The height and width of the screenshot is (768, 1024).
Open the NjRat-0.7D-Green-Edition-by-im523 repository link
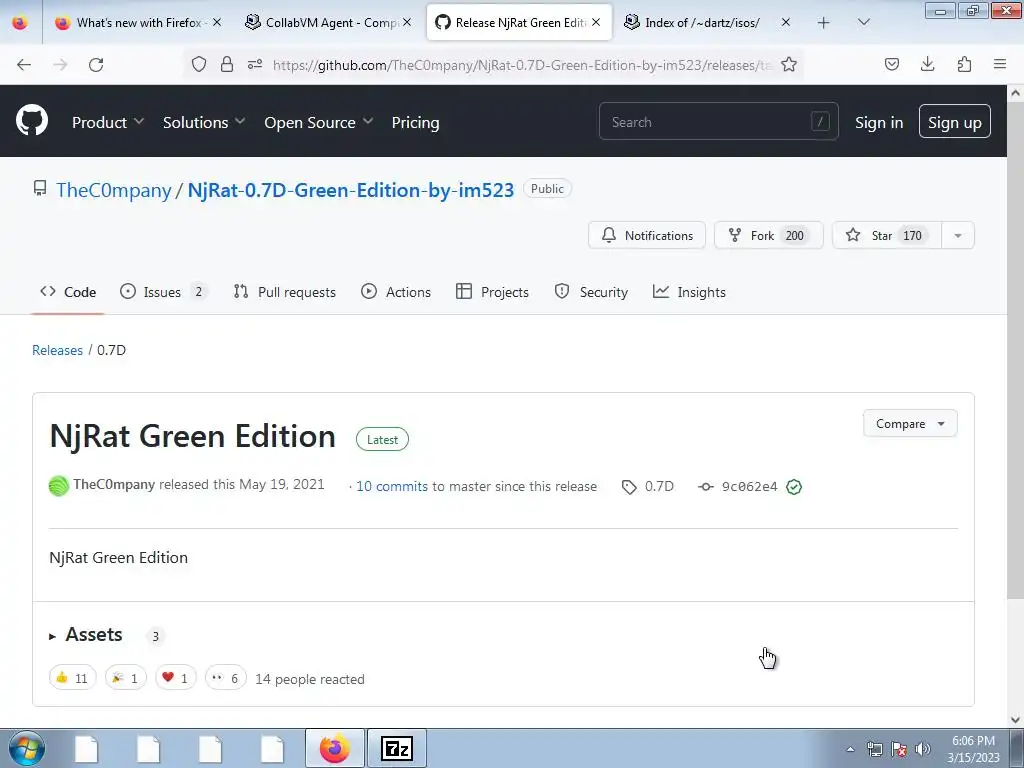tap(351, 190)
